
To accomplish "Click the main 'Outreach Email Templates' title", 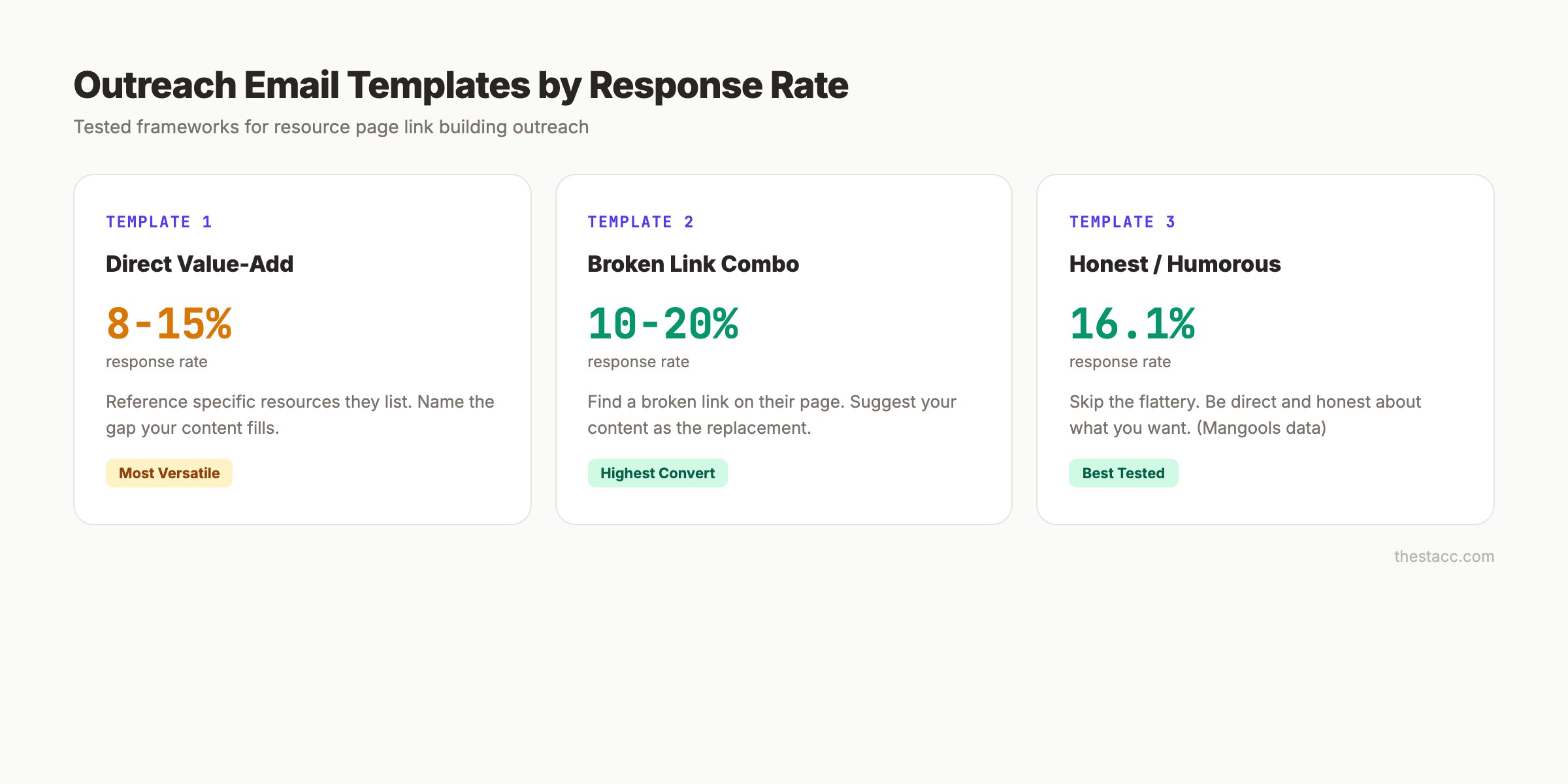I will [x=461, y=84].
